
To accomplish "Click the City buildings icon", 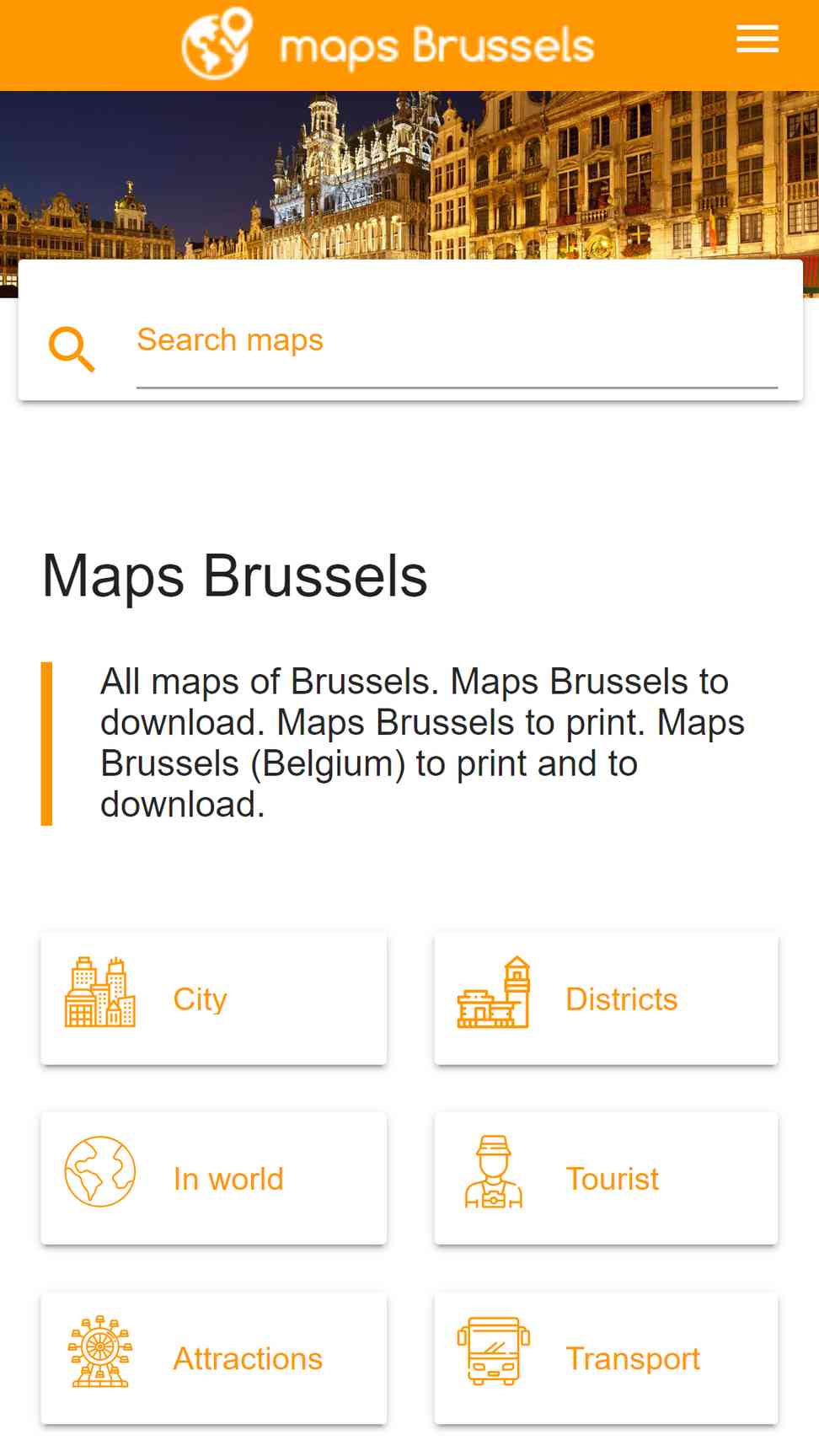I will (x=100, y=992).
